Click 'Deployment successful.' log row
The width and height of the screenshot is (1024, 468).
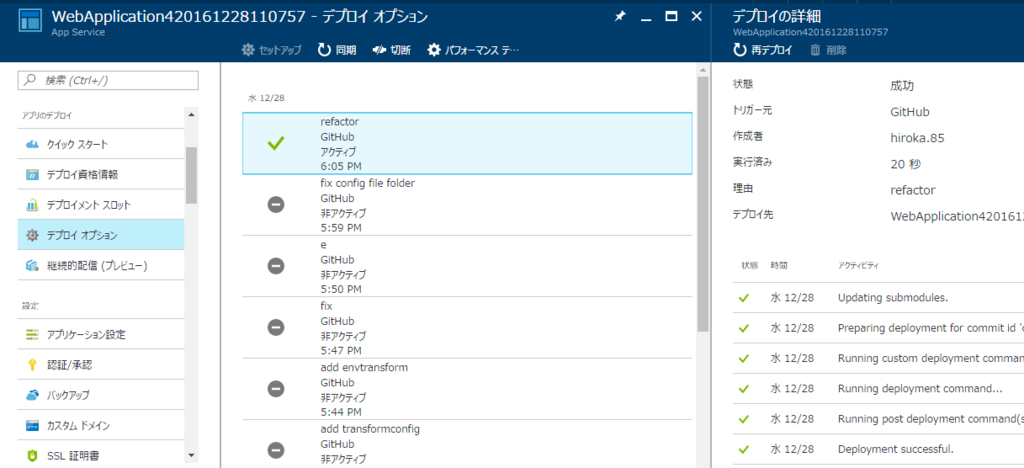click(x=878, y=449)
